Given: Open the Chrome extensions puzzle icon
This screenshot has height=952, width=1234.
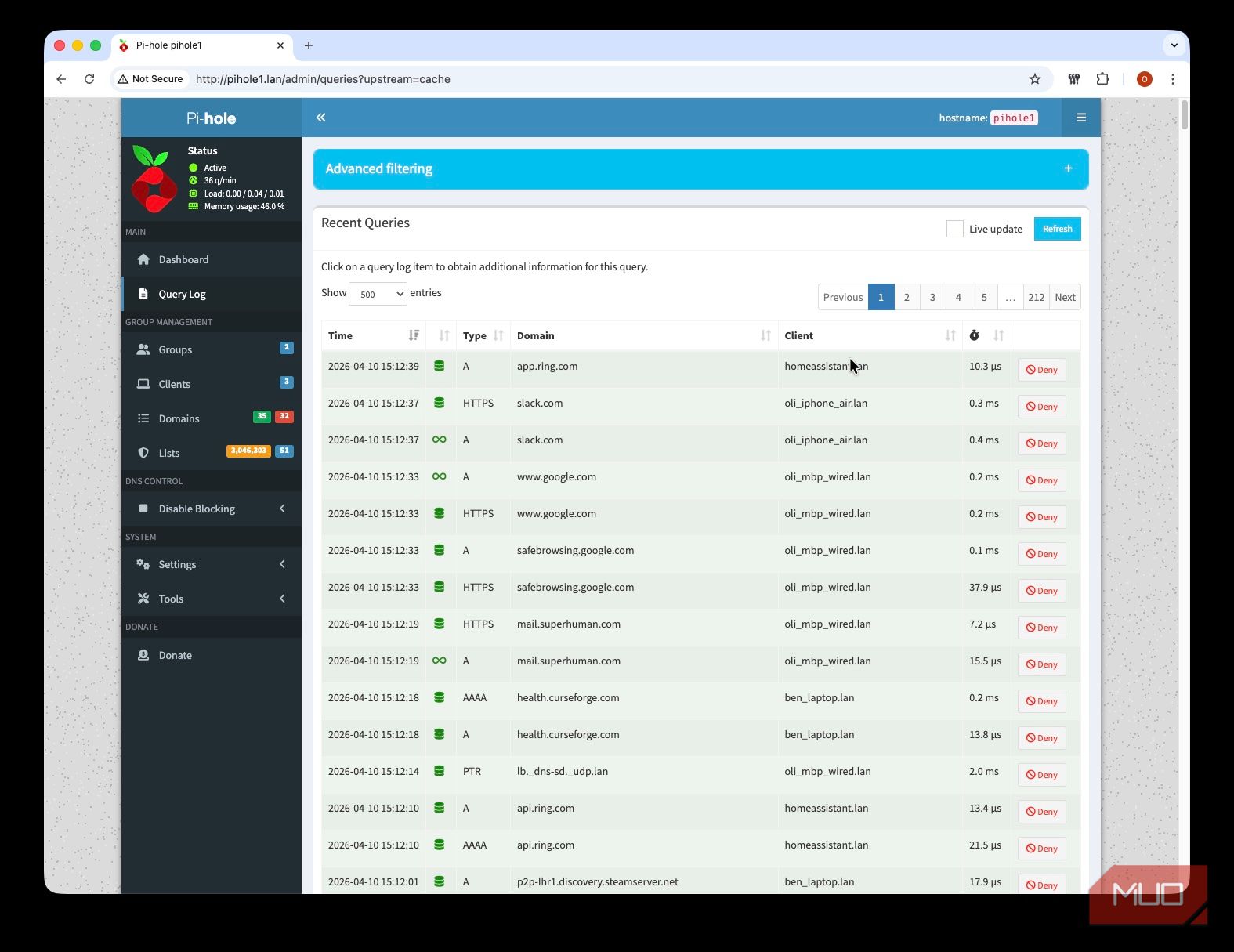Looking at the screenshot, I should [x=1103, y=79].
